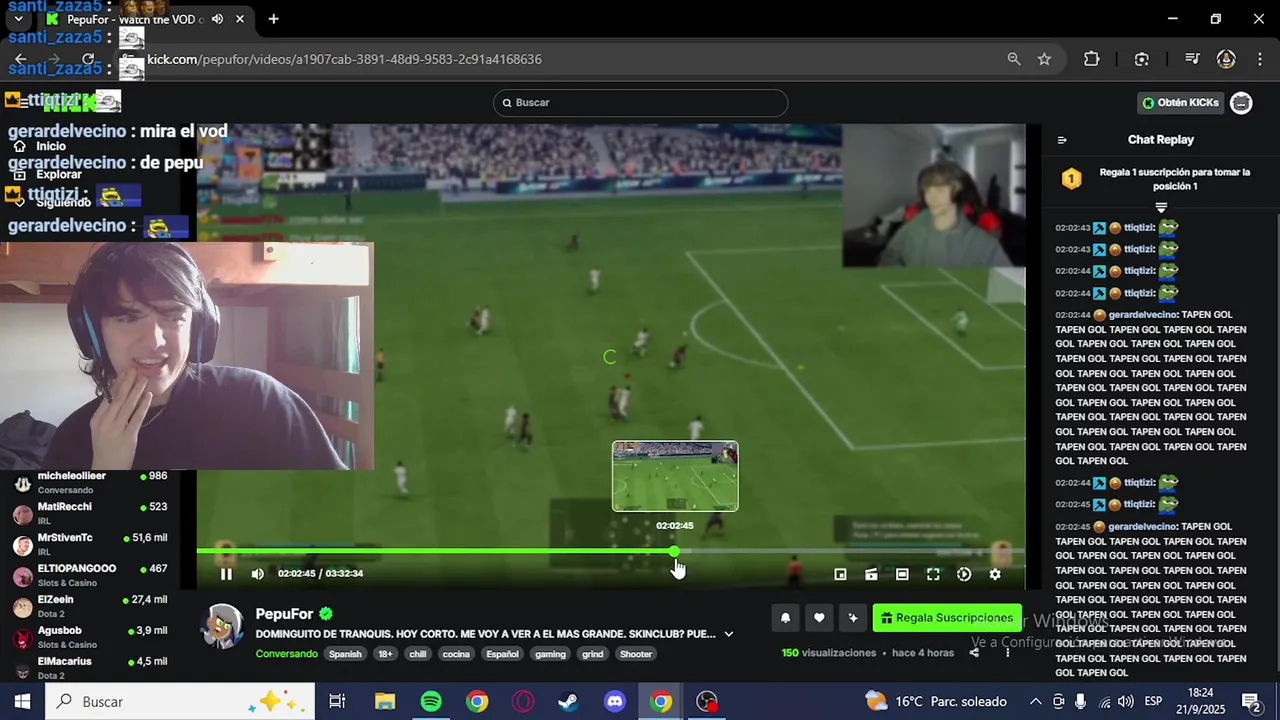Open Chrome zoom magnifier icon
The width and height of the screenshot is (1280, 720).
[x=1014, y=59]
